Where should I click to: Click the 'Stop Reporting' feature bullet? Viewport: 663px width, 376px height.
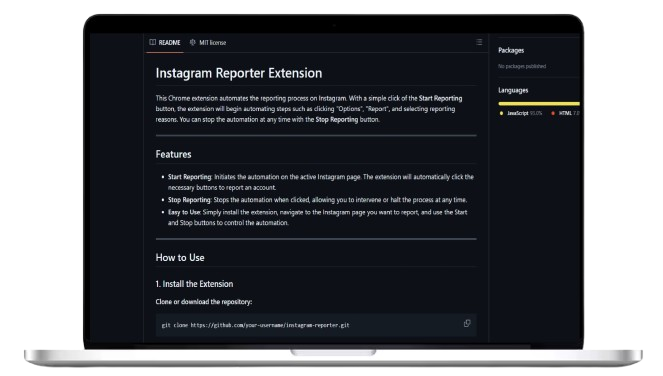click(x=317, y=200)
